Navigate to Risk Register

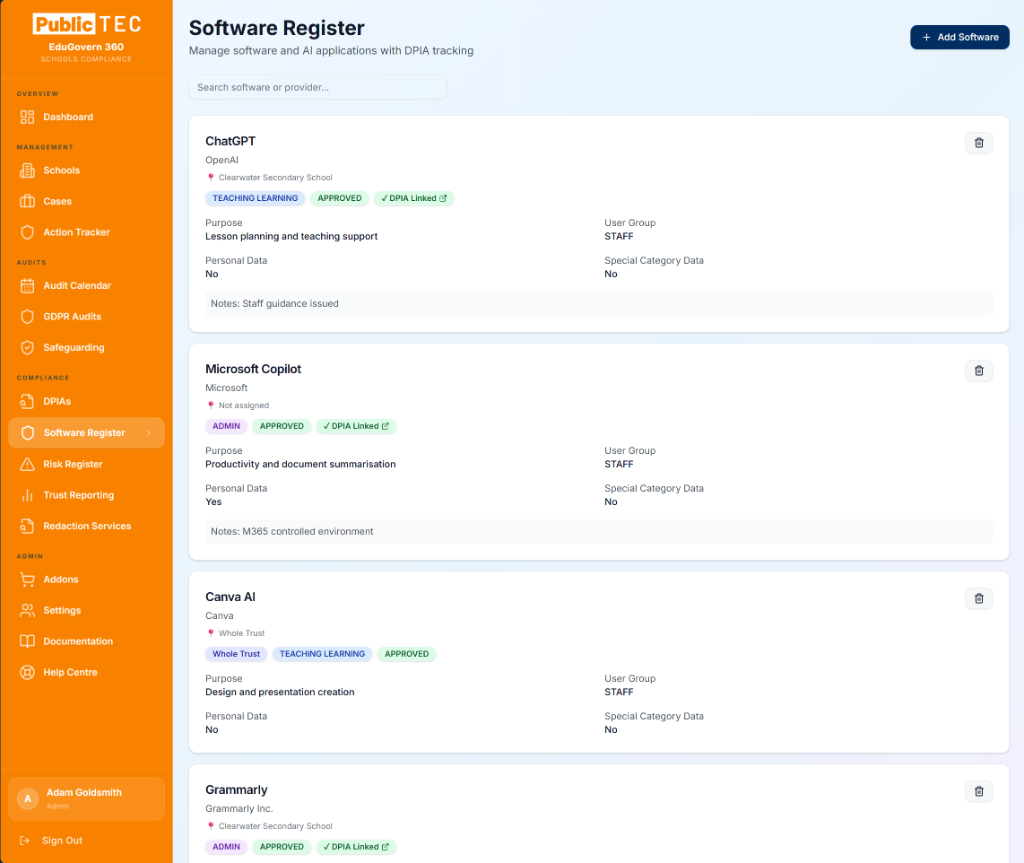[x=86, y=464]
